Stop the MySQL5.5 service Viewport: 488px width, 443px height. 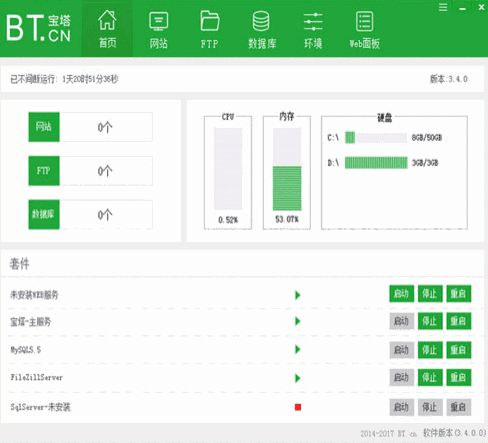[430, 350]
